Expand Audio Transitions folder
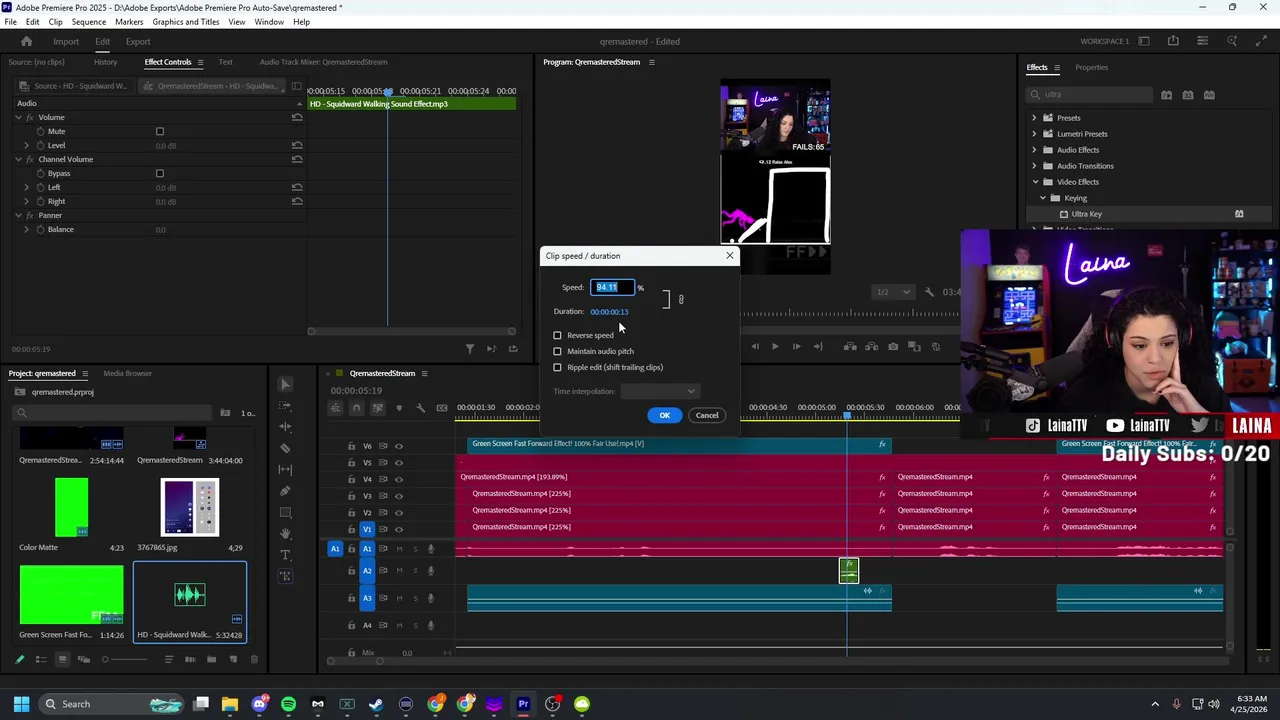The width and height of the screenshot is (1280, 720). click(1035, 166)
